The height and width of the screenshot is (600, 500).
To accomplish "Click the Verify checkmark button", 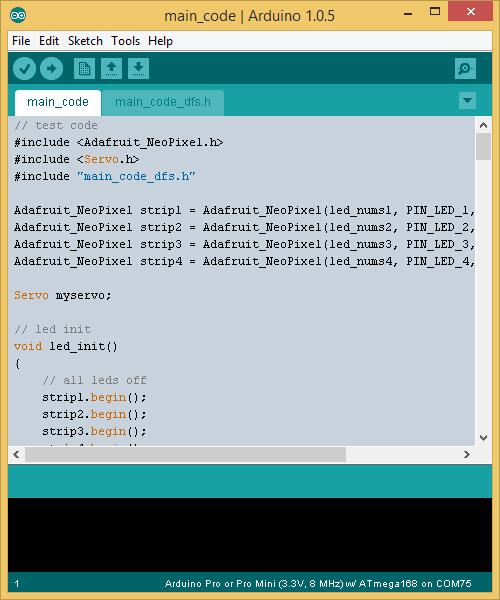I will [x=24, y=69].
